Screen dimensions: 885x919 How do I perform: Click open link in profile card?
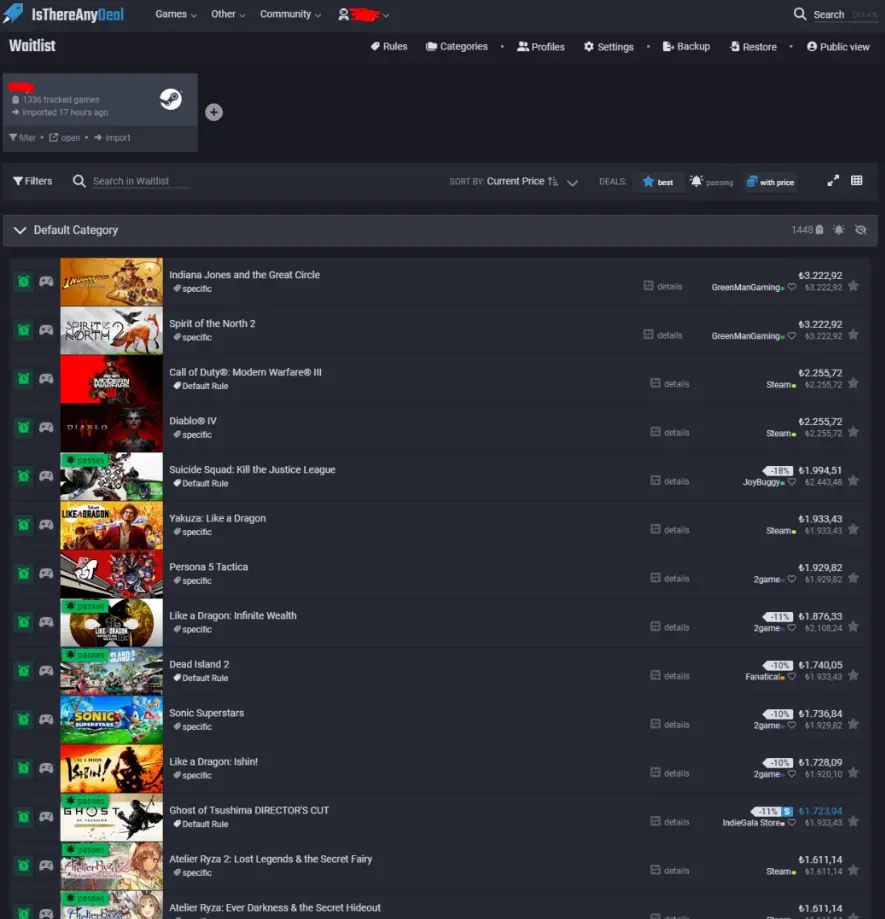click(64, 138)
